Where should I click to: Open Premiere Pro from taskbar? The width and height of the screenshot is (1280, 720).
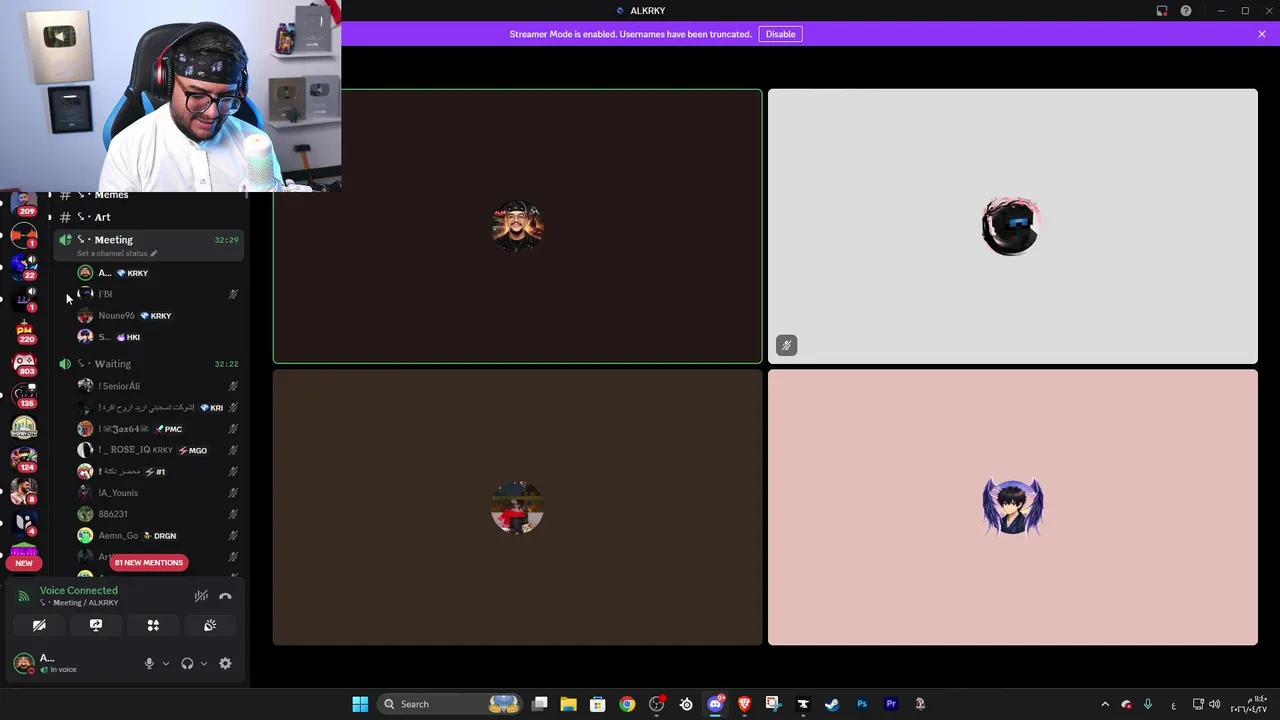point(891,704)
